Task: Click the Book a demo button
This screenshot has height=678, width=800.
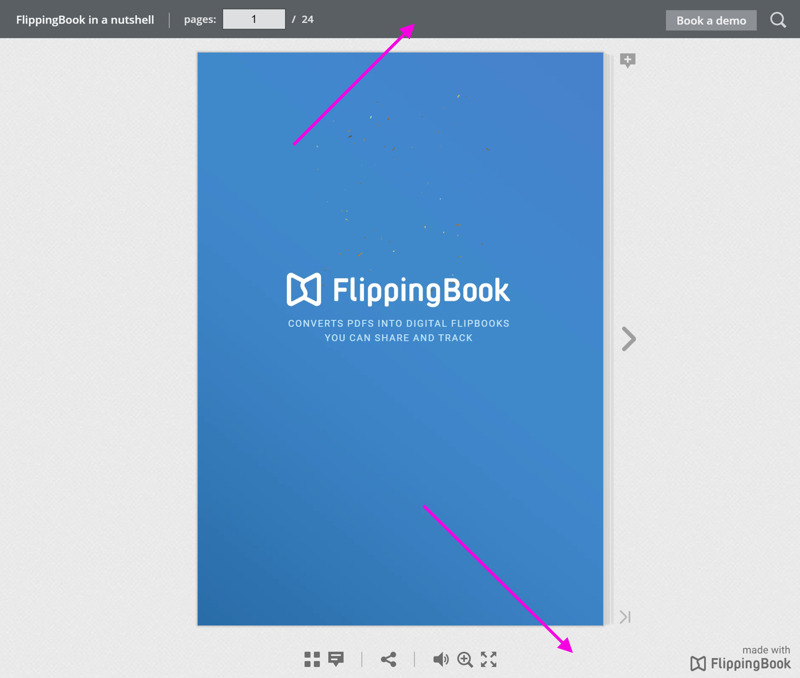Action: (x=711, y=20)
